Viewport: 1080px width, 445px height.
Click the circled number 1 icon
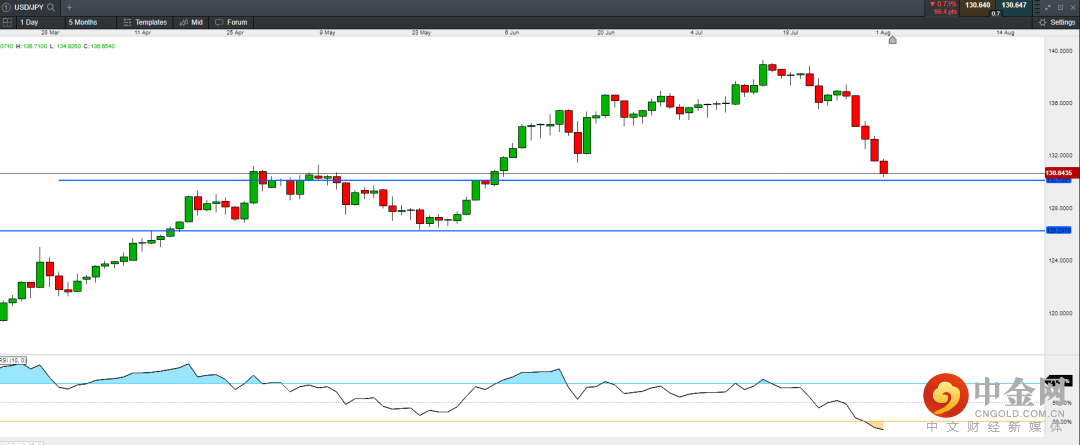[6, 6]
